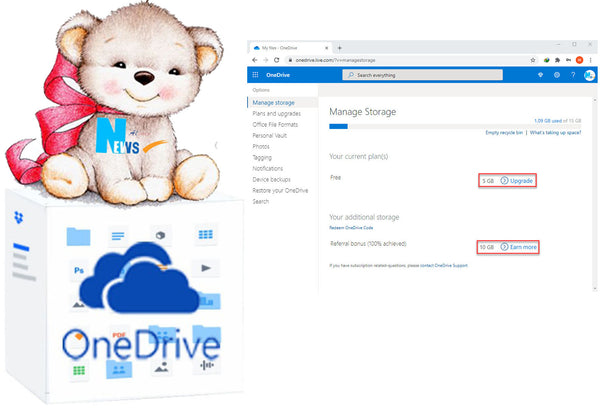This screenshot has height=412, width=600.
Task: Open the account profile avatar
Action: [589, 75]
